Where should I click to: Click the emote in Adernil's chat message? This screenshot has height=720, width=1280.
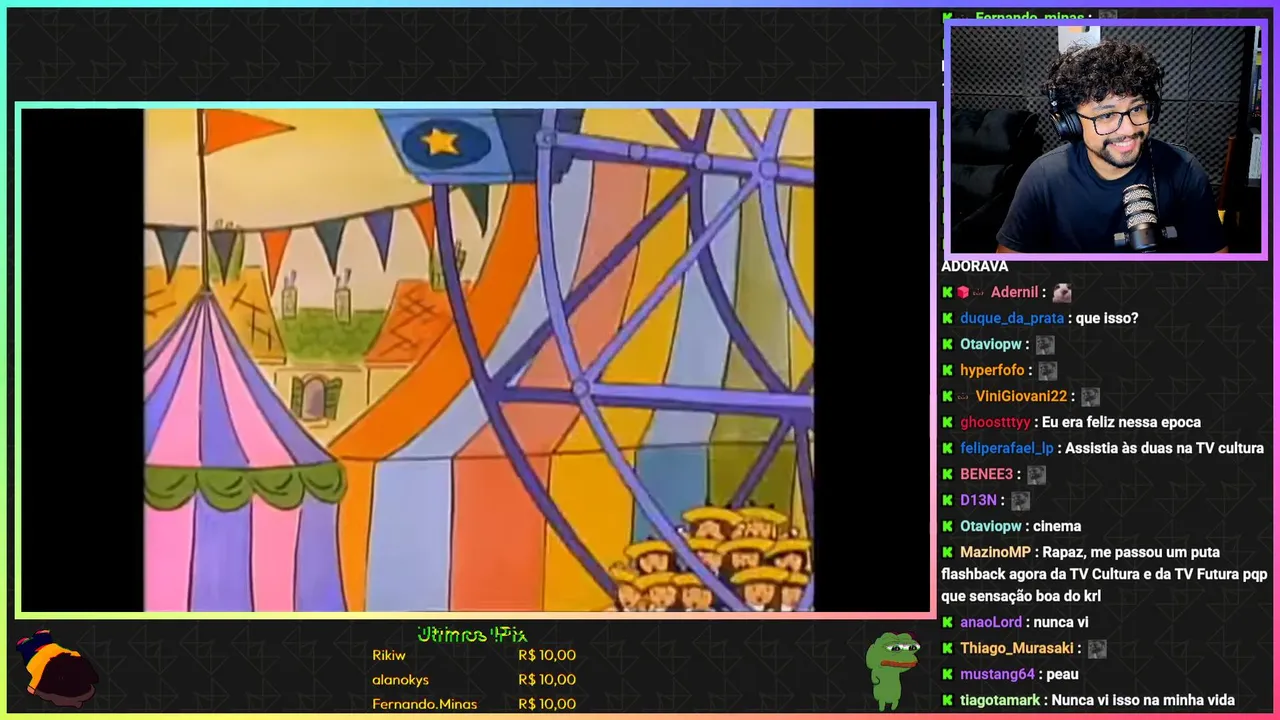(x=1062, y=292)
